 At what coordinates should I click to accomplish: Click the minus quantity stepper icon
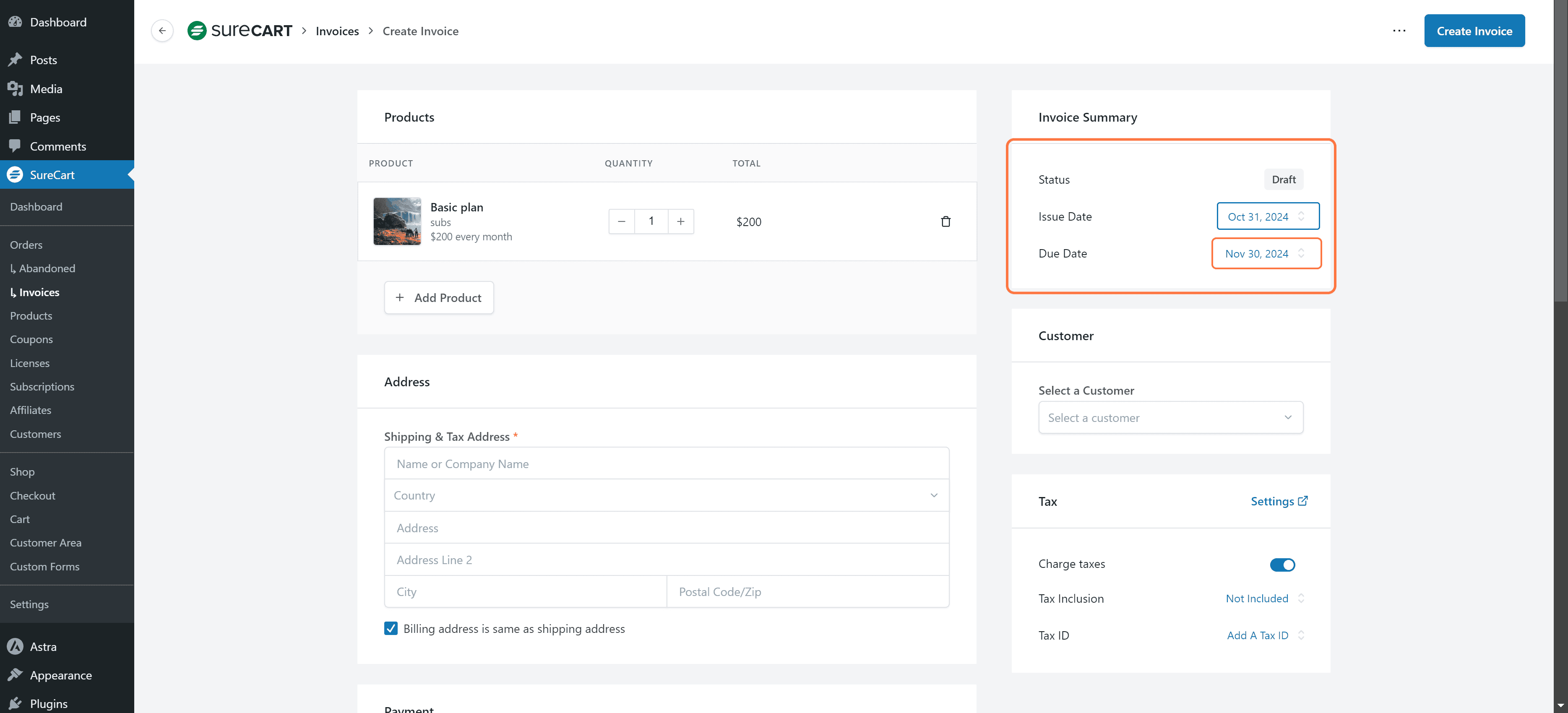622,221
